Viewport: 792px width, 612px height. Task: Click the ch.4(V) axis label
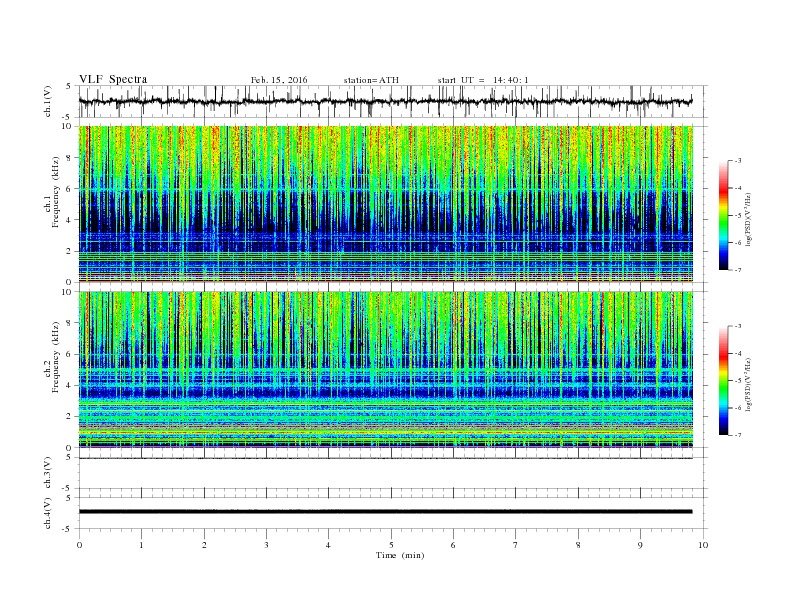(x=48, y=513)
